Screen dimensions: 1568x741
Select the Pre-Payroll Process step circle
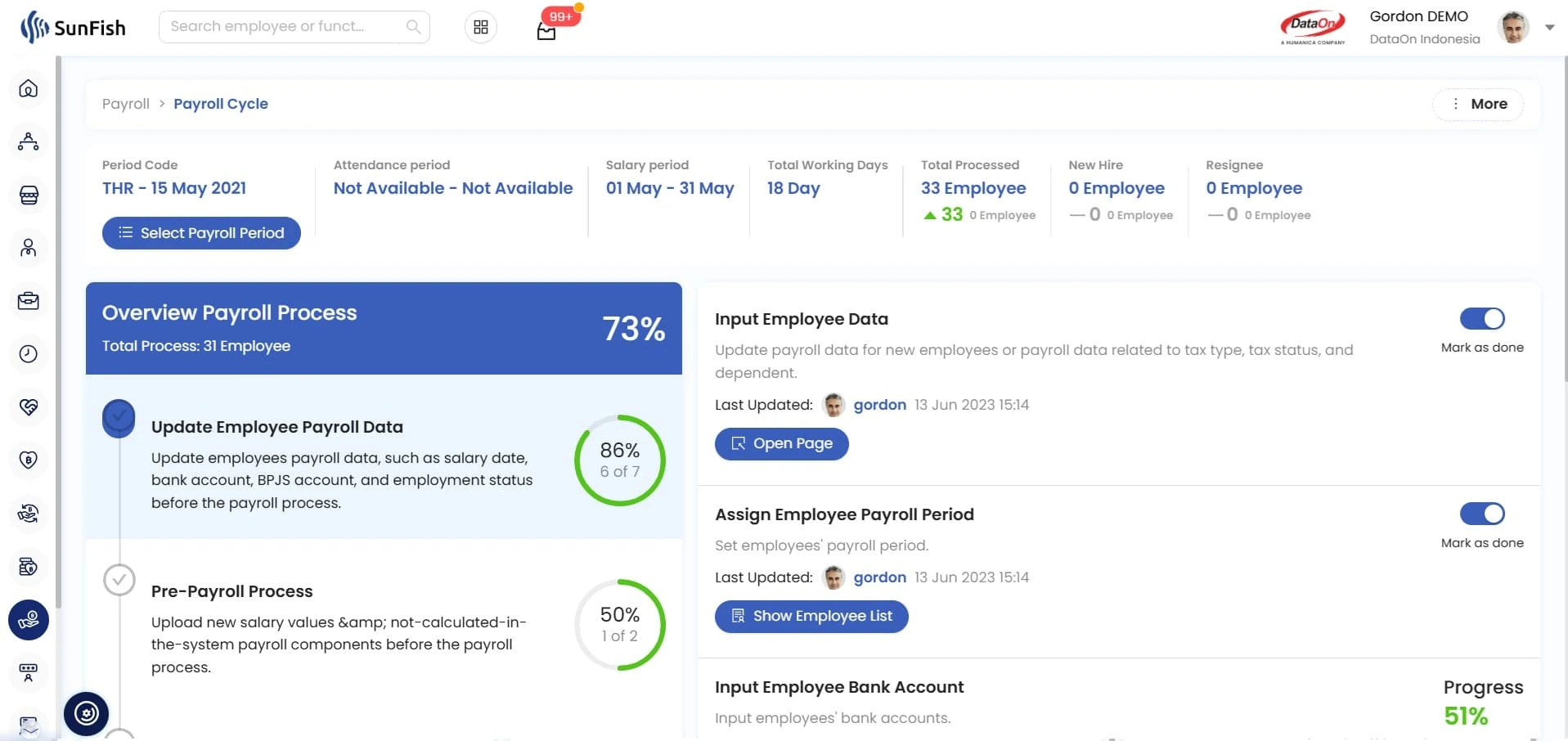119,580
